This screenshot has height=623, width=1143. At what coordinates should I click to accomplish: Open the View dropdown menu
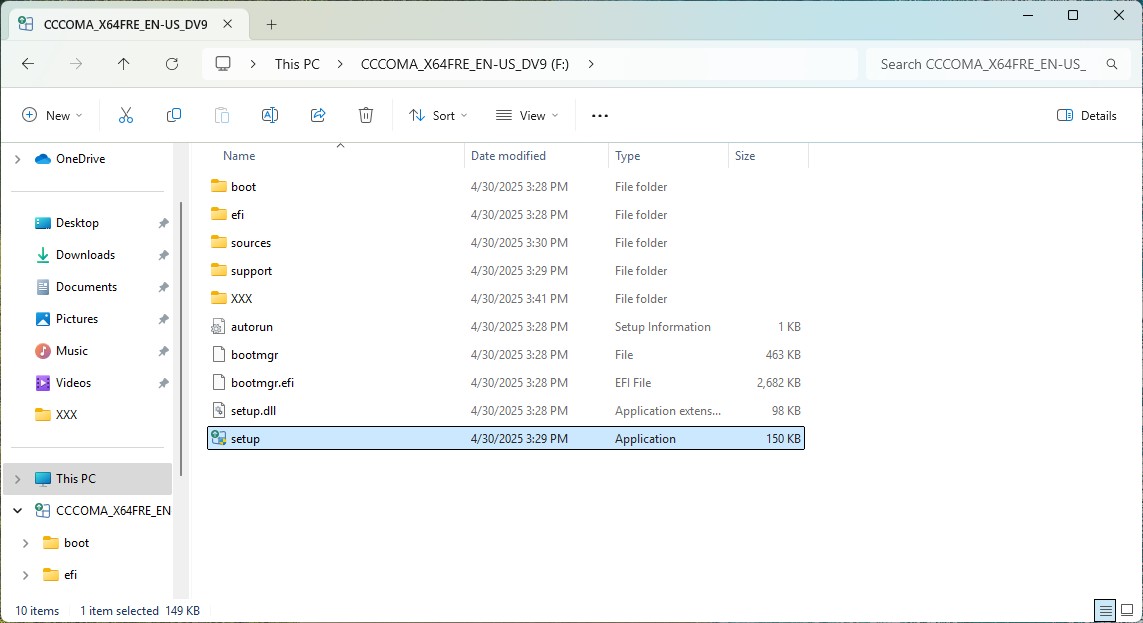(527, 115)
